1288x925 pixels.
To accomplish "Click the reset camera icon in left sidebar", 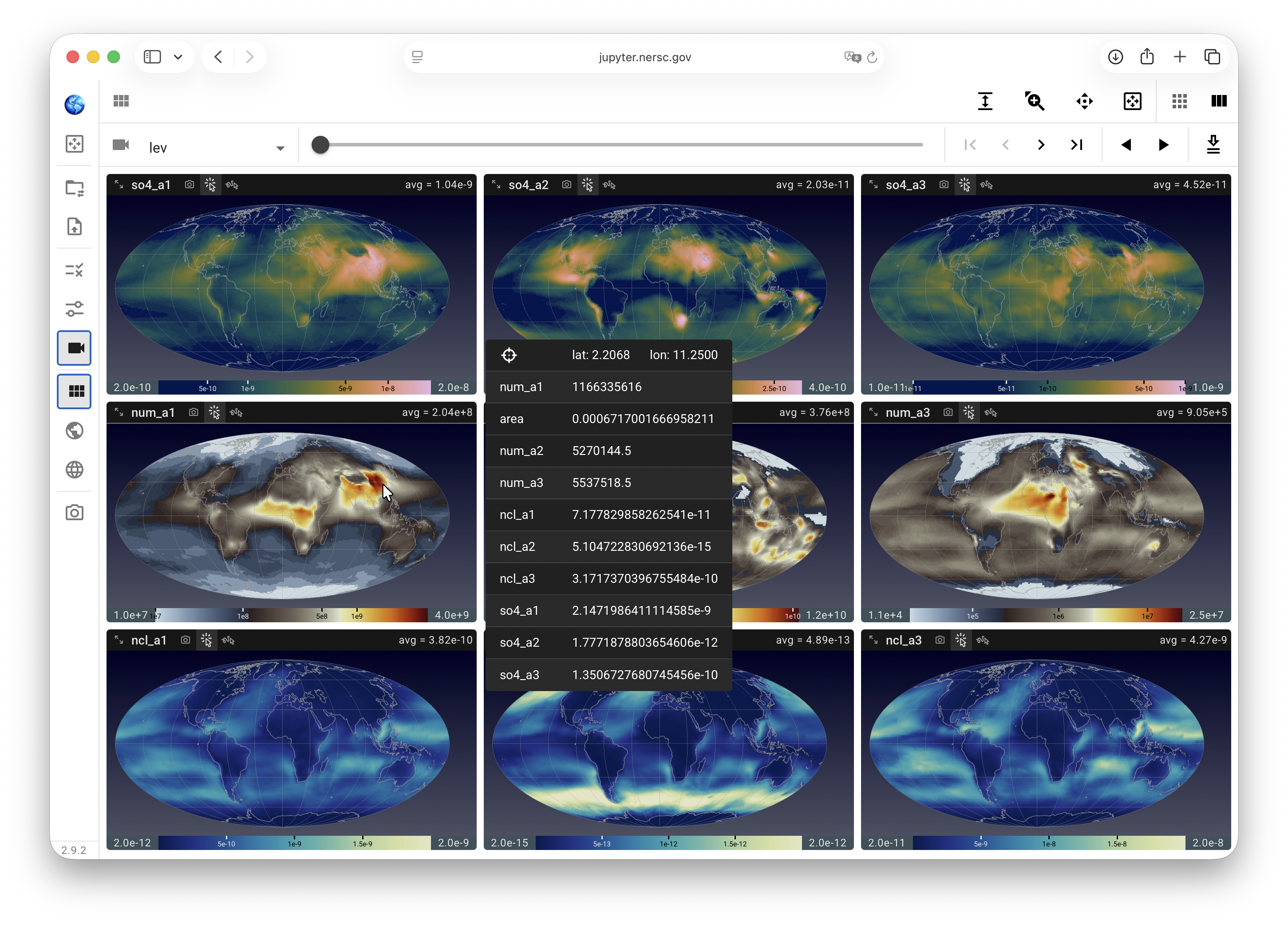I will 75,144.
